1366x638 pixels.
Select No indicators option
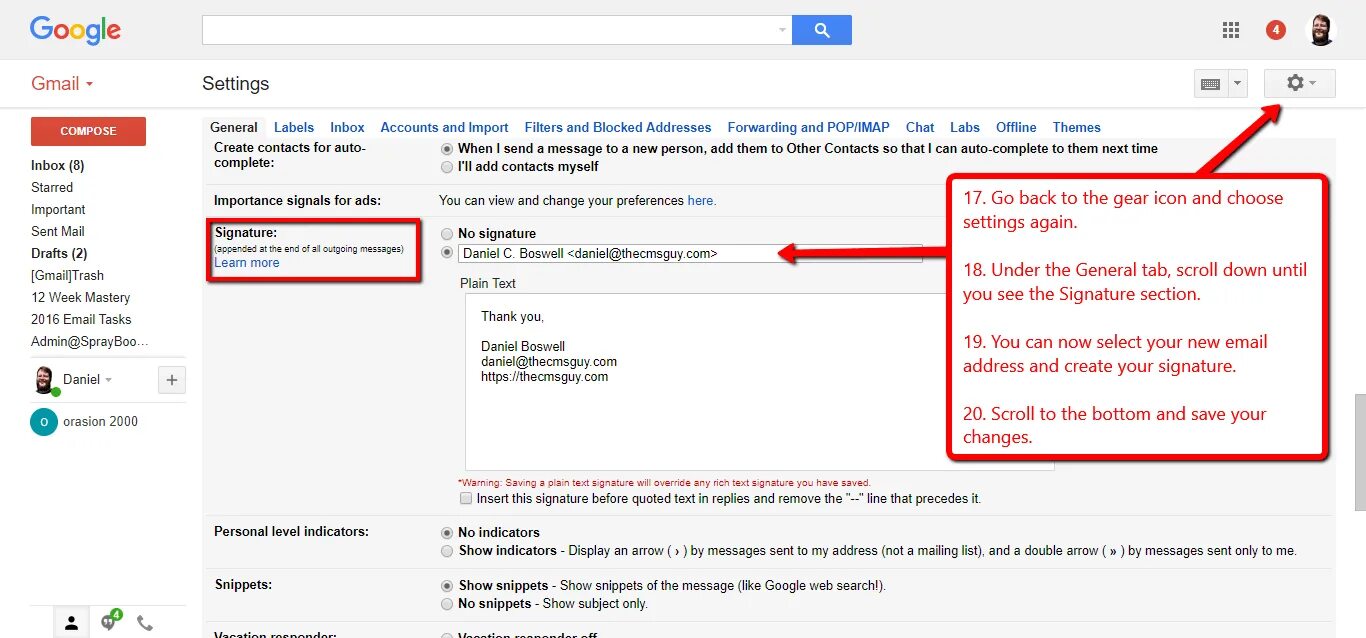coord(447,533)
